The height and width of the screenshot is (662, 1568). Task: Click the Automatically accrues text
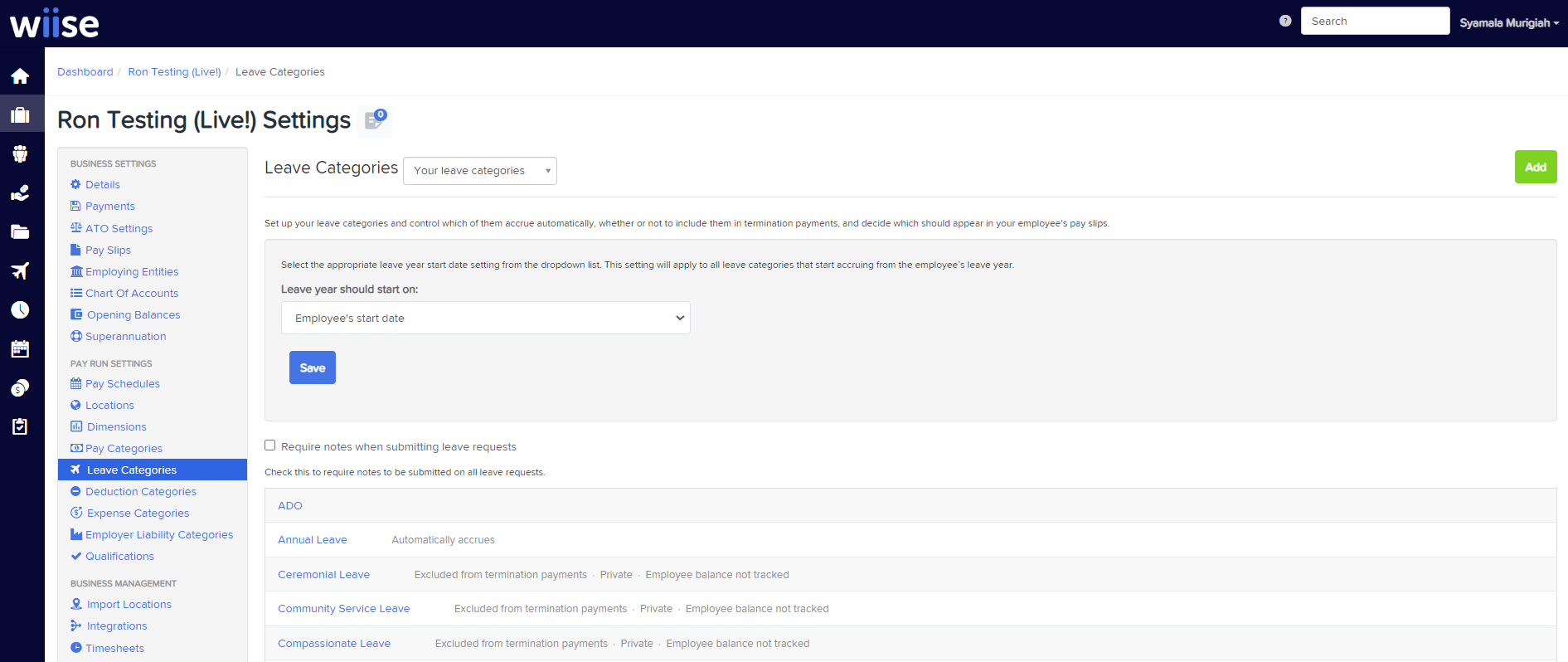(443, 540)
